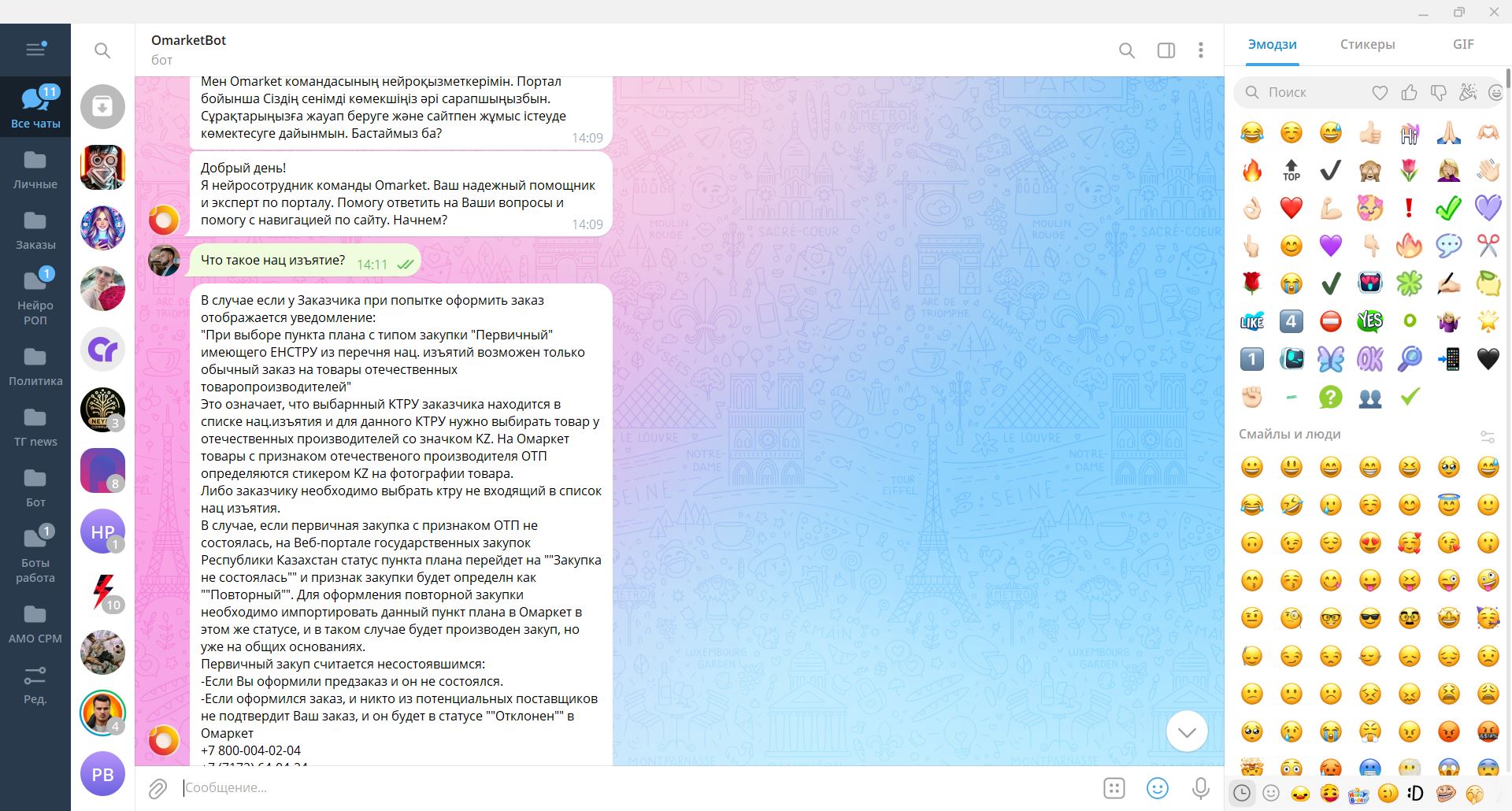Image resolution: width=1512 pixels, height=811 pixels.
Task: Open the 'Политика' chat folder
Action: pyautogui.click(x=35, y=365)
